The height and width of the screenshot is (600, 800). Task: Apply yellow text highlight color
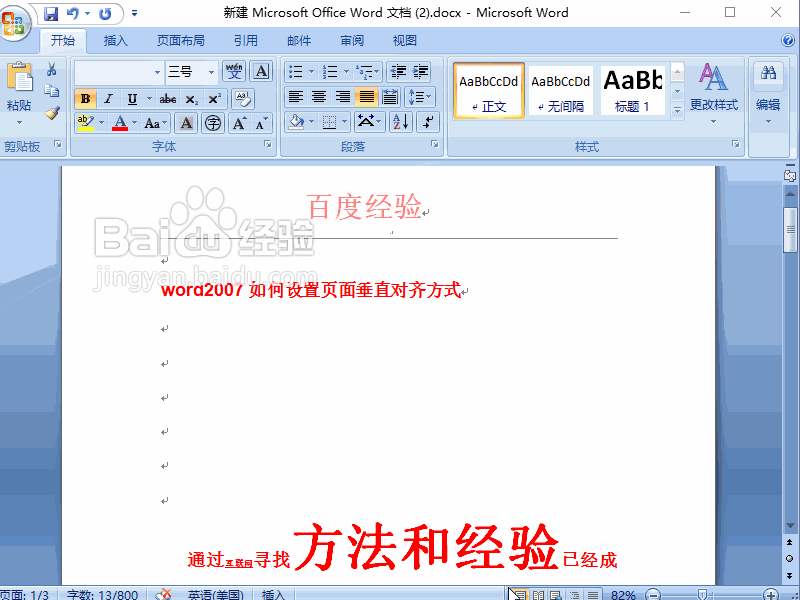click(86, 123)
